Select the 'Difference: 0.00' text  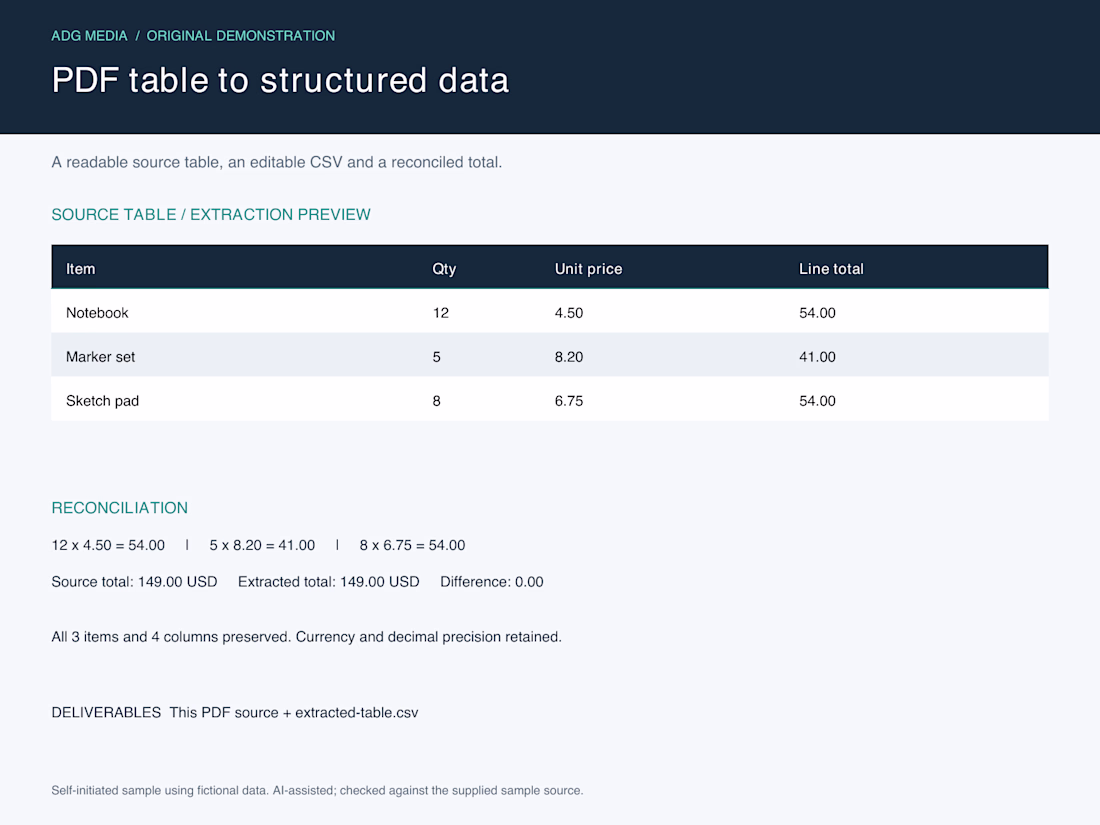[491, 582]
